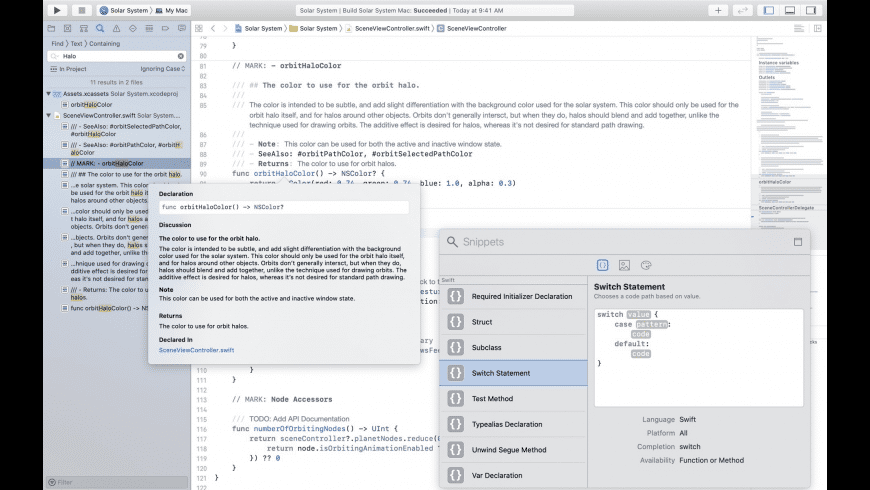This screenshot has height=490, width=870.
Task: Open the Library with the plus button
Action: [x=718, y=10]
